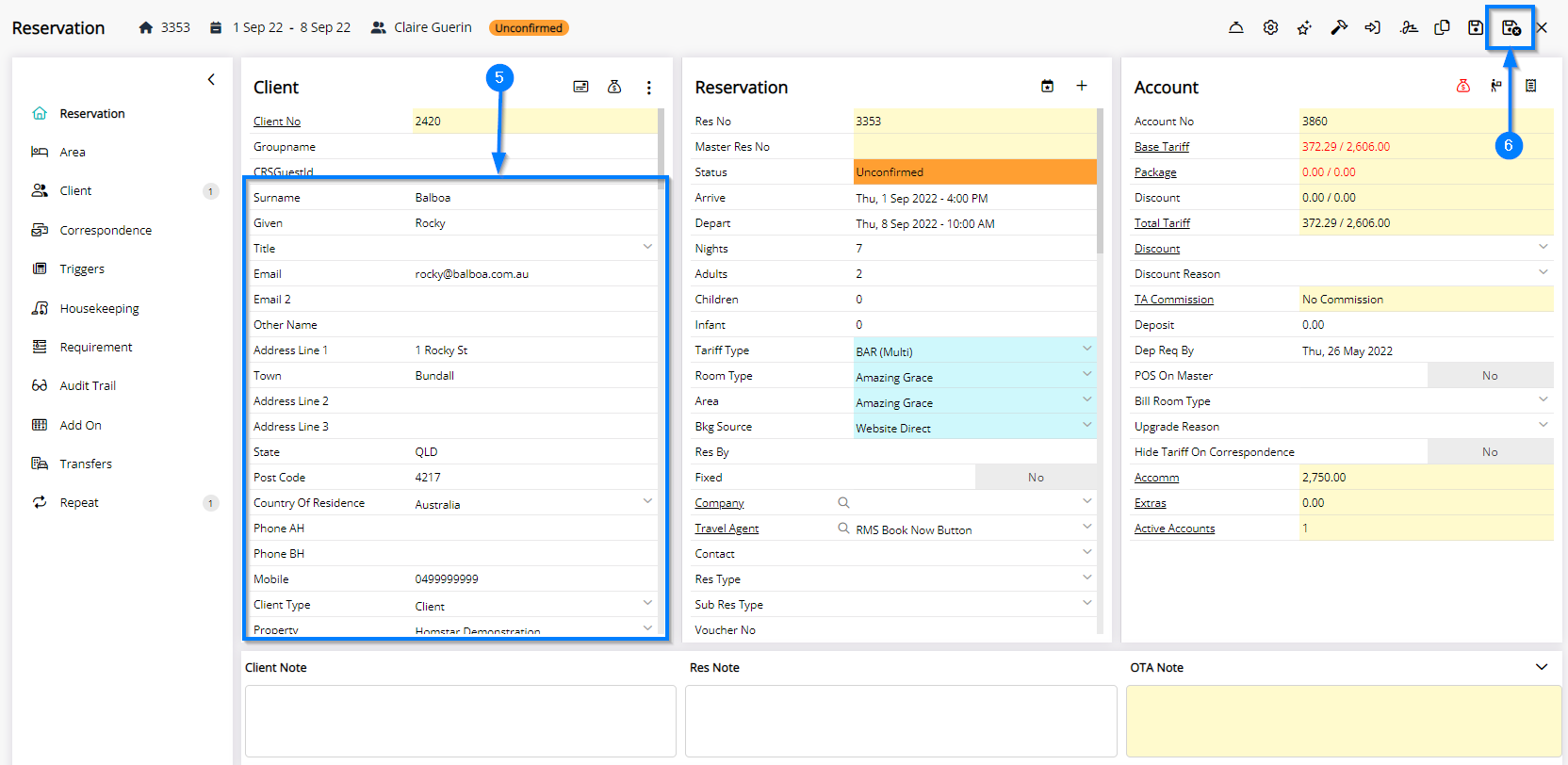1568x765 pixels.
Task: Collapse the notes section chevron
Action: click(1542, 667)
